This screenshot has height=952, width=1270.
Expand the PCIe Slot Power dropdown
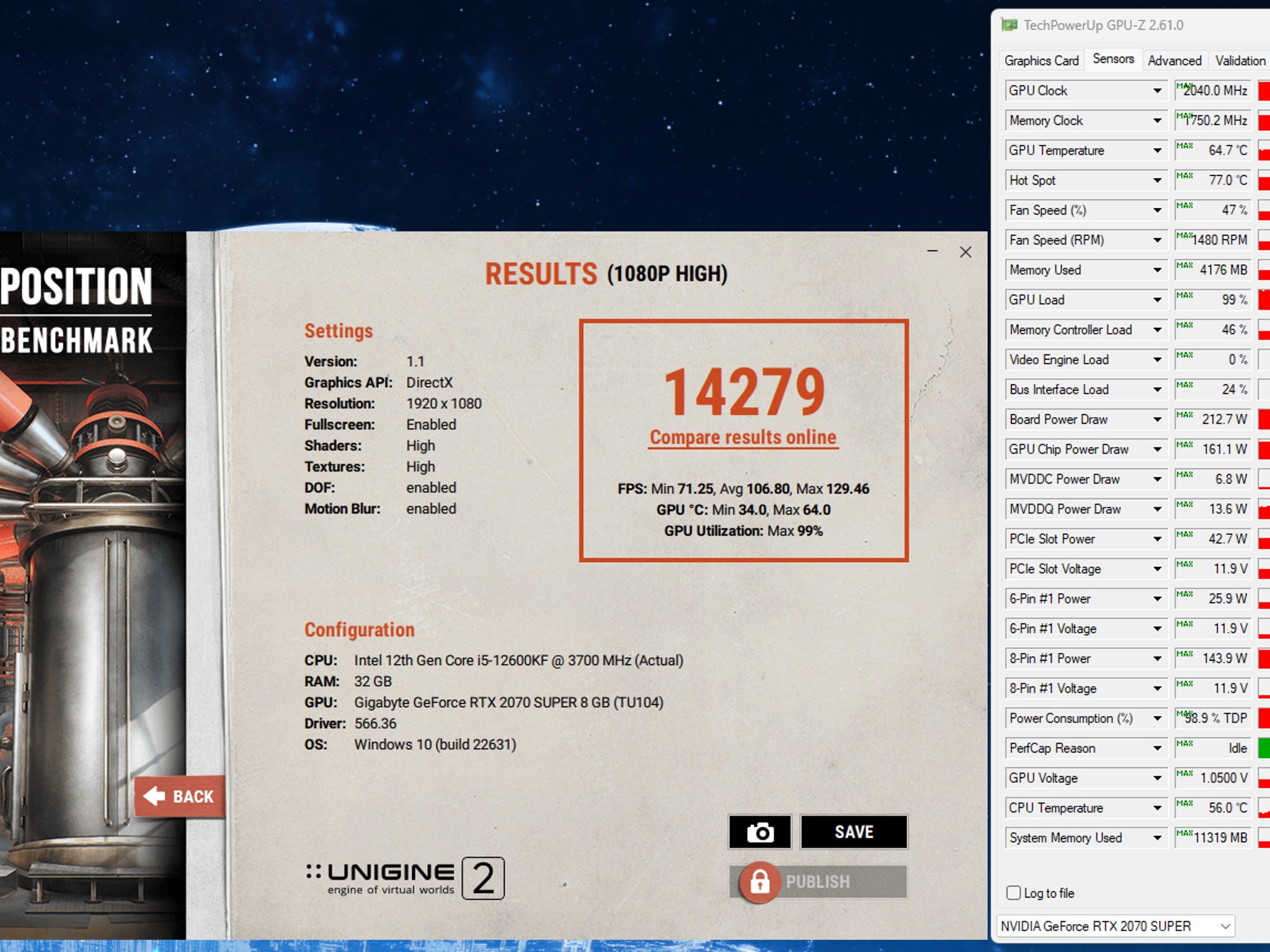pos(1157,539)
